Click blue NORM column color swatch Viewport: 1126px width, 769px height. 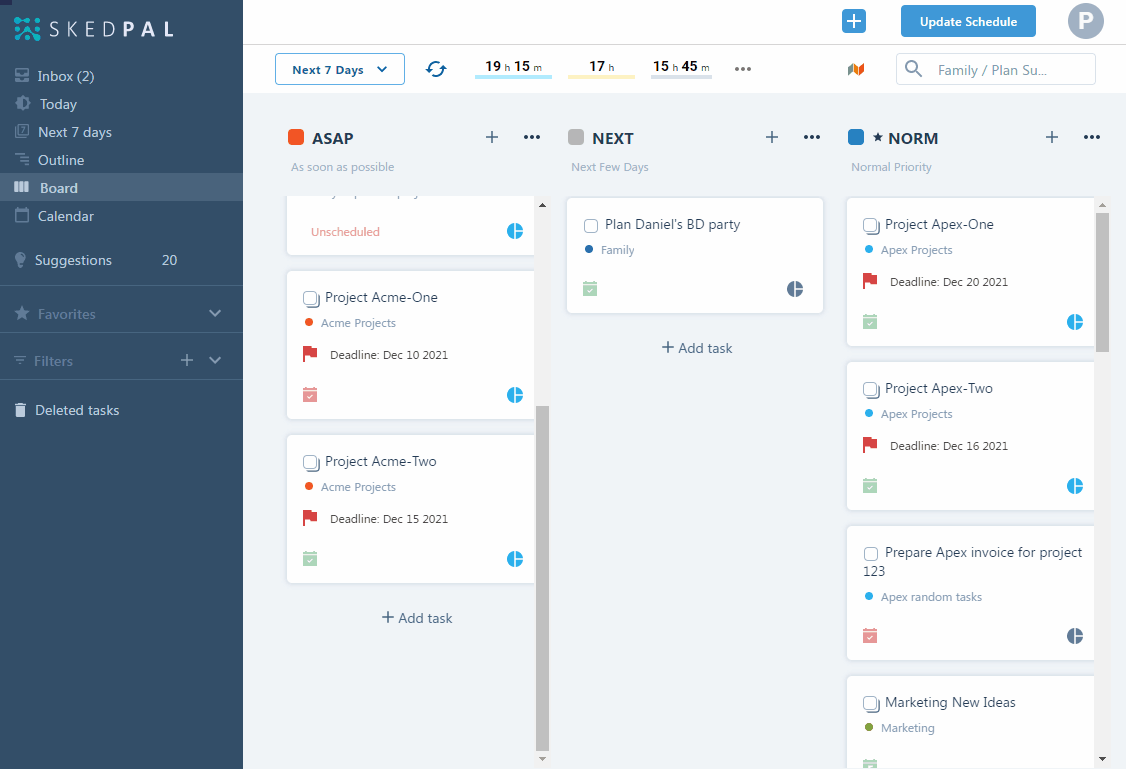click(x=856, y=137)
